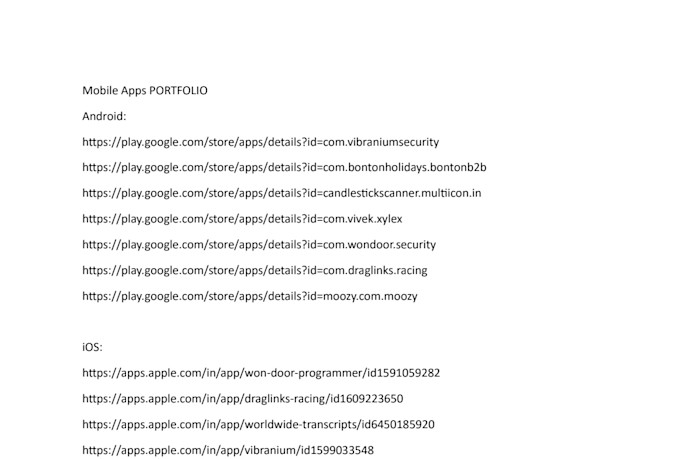The width and height of the screenshot is (680, 459).
Task: Open the com.draglinks.racing Play Store link
Action: (x=255, y=271)
